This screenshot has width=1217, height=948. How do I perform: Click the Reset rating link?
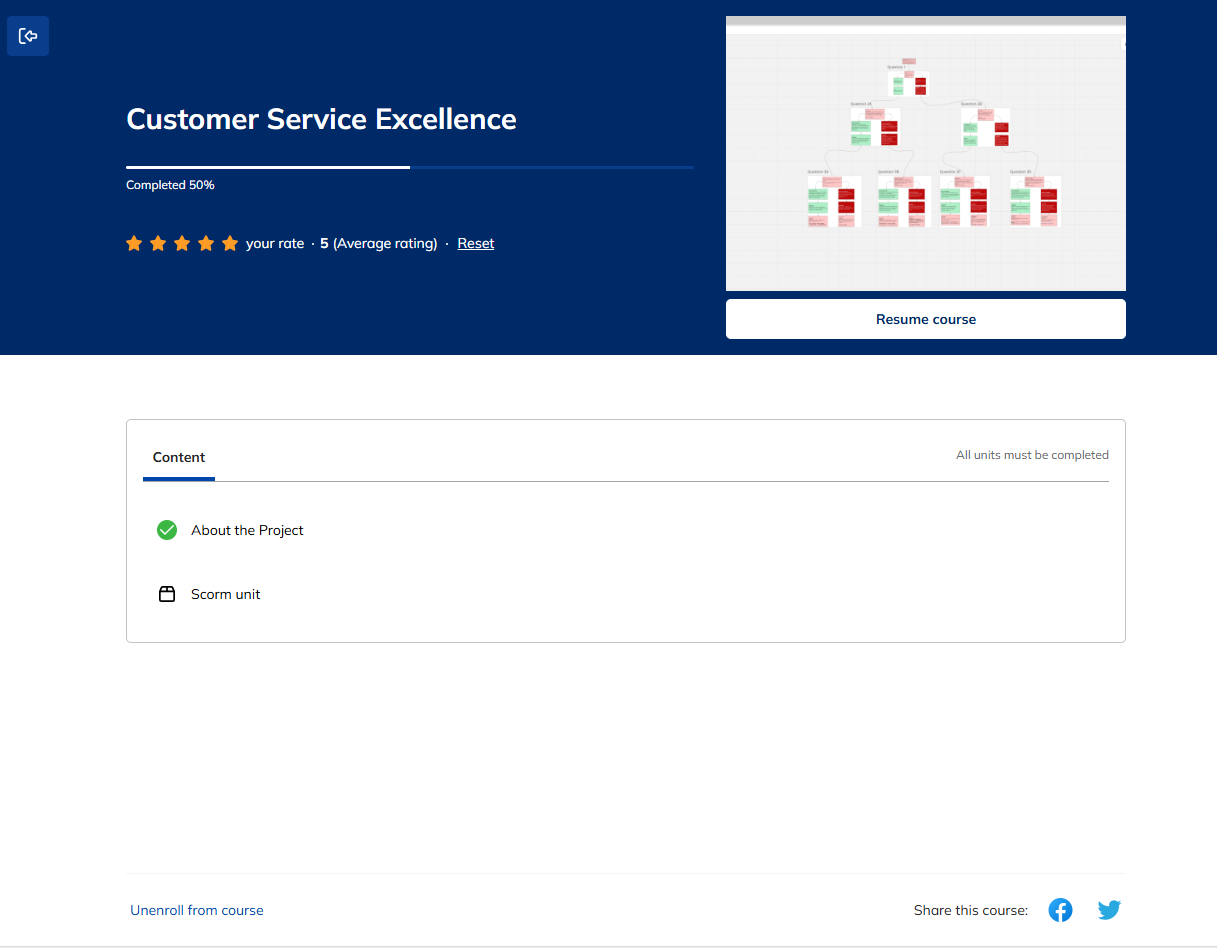point(475,243)
